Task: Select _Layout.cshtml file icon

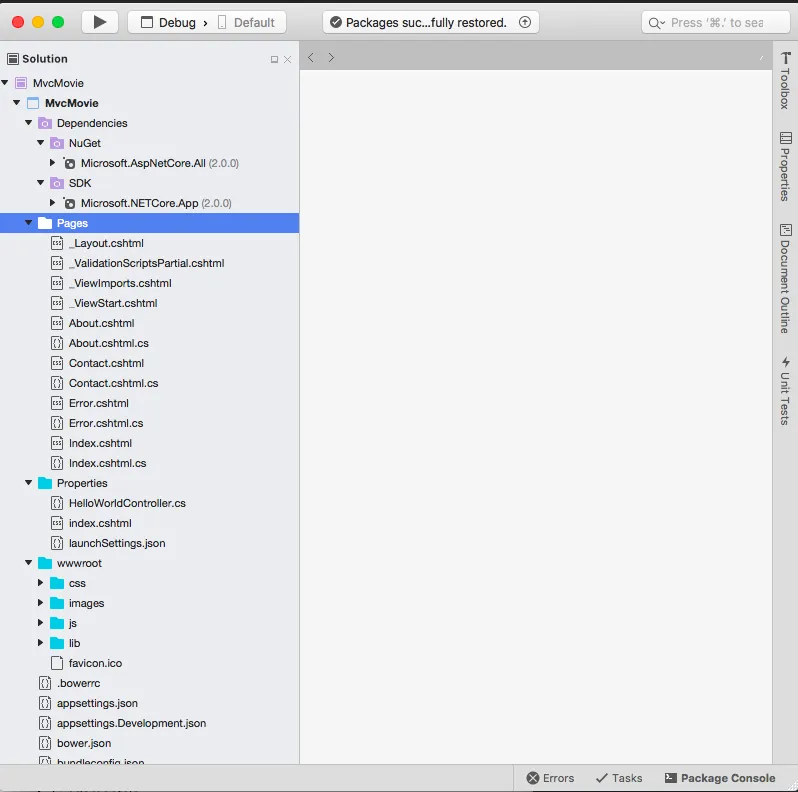Action: pyautogui.click(x=58, y=243)
